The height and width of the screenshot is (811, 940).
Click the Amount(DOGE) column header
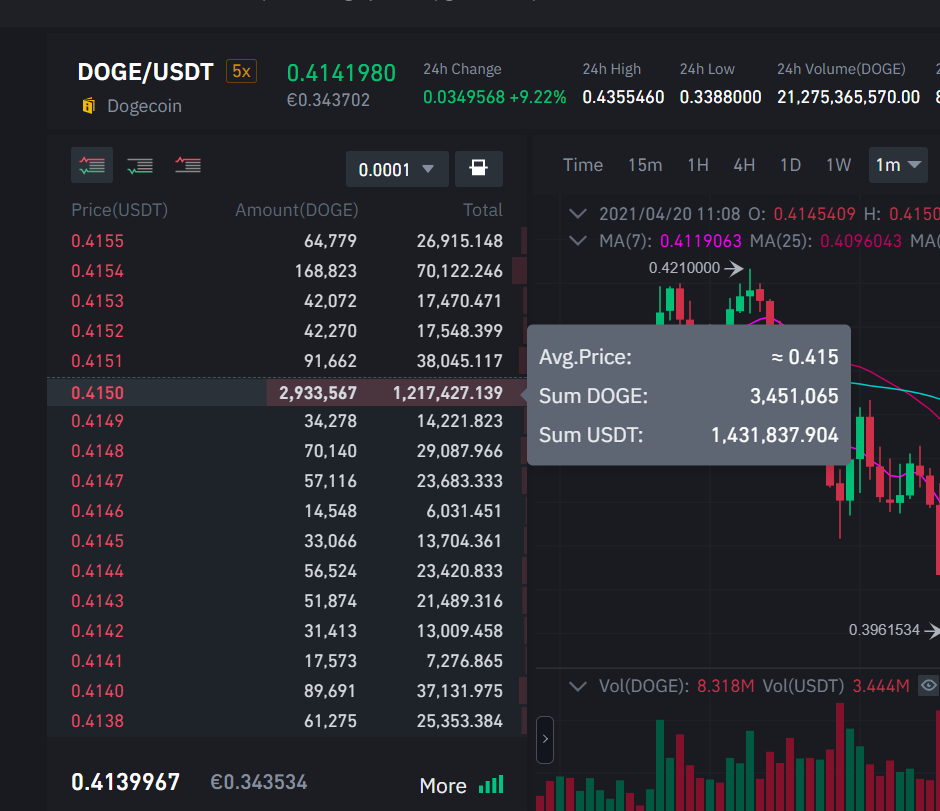point(297,210)
